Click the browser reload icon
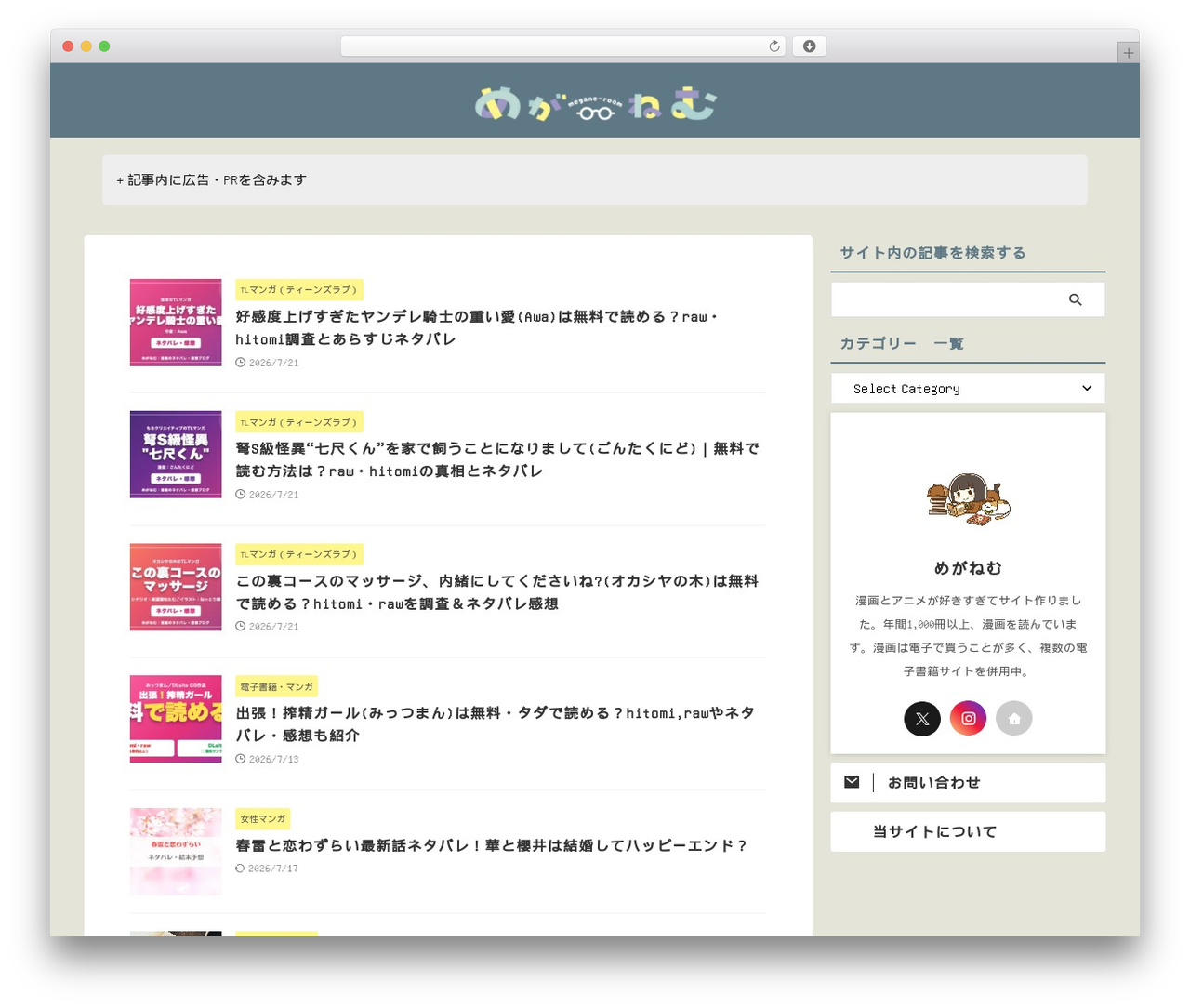The width and height of the screenshot is (1190, 1008). coord(773,46)
